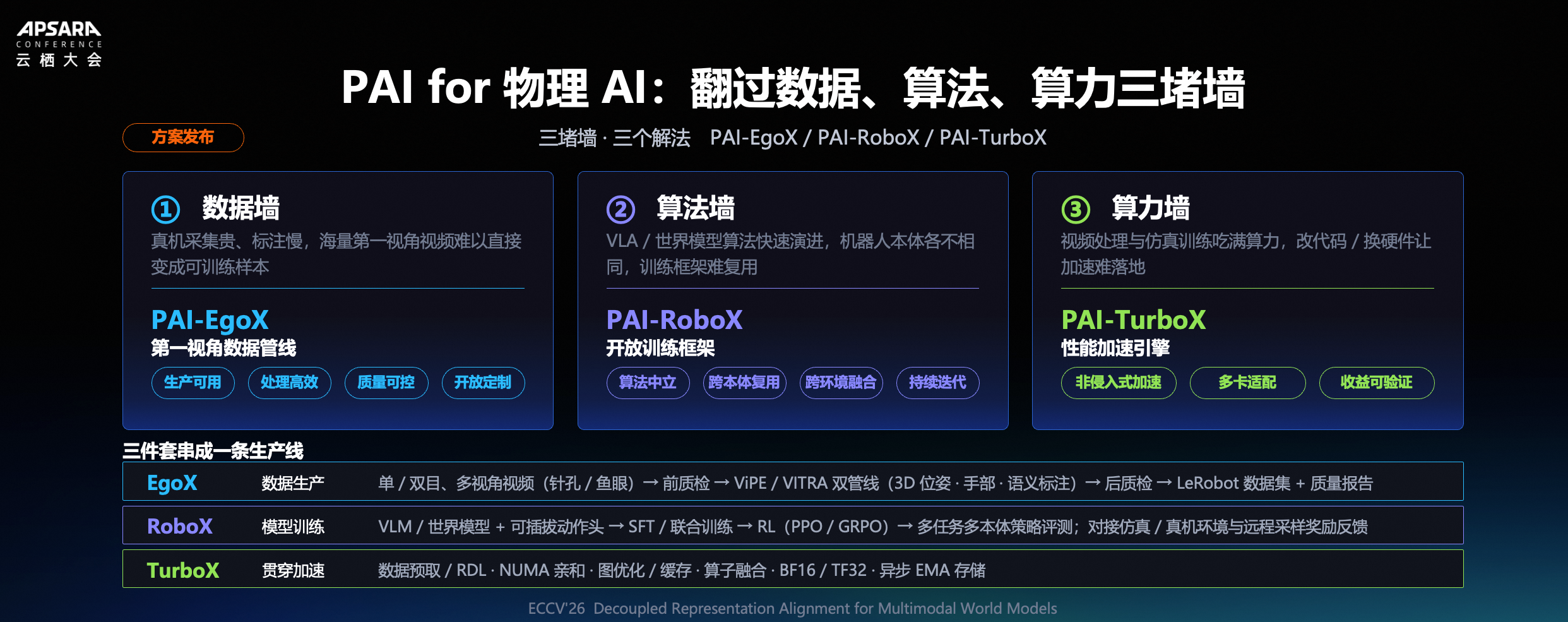Click the circled number 1 icon beside 数据墙
The image size is (1568, 622).
tap(166, 209)
